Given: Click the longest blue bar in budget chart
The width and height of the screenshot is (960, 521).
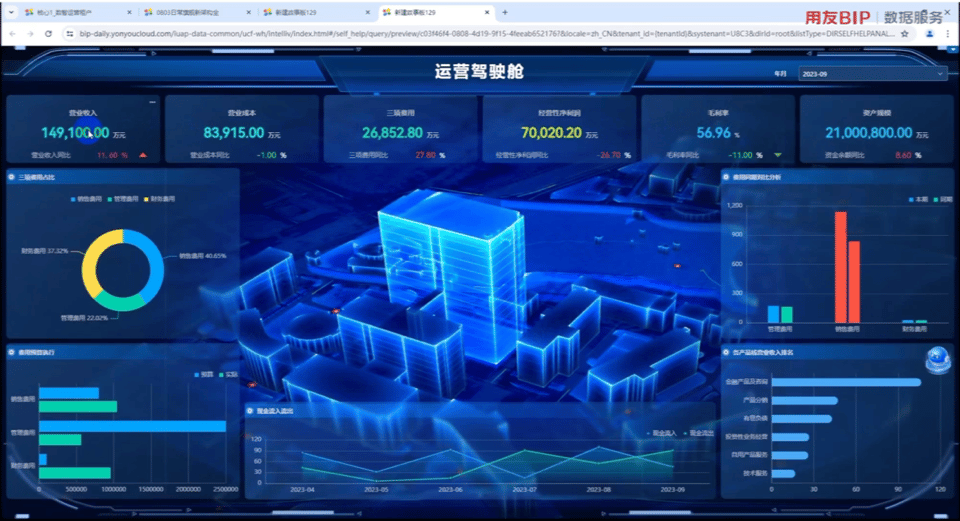Looking at the screenshot, I should click(x=132, y=426).
